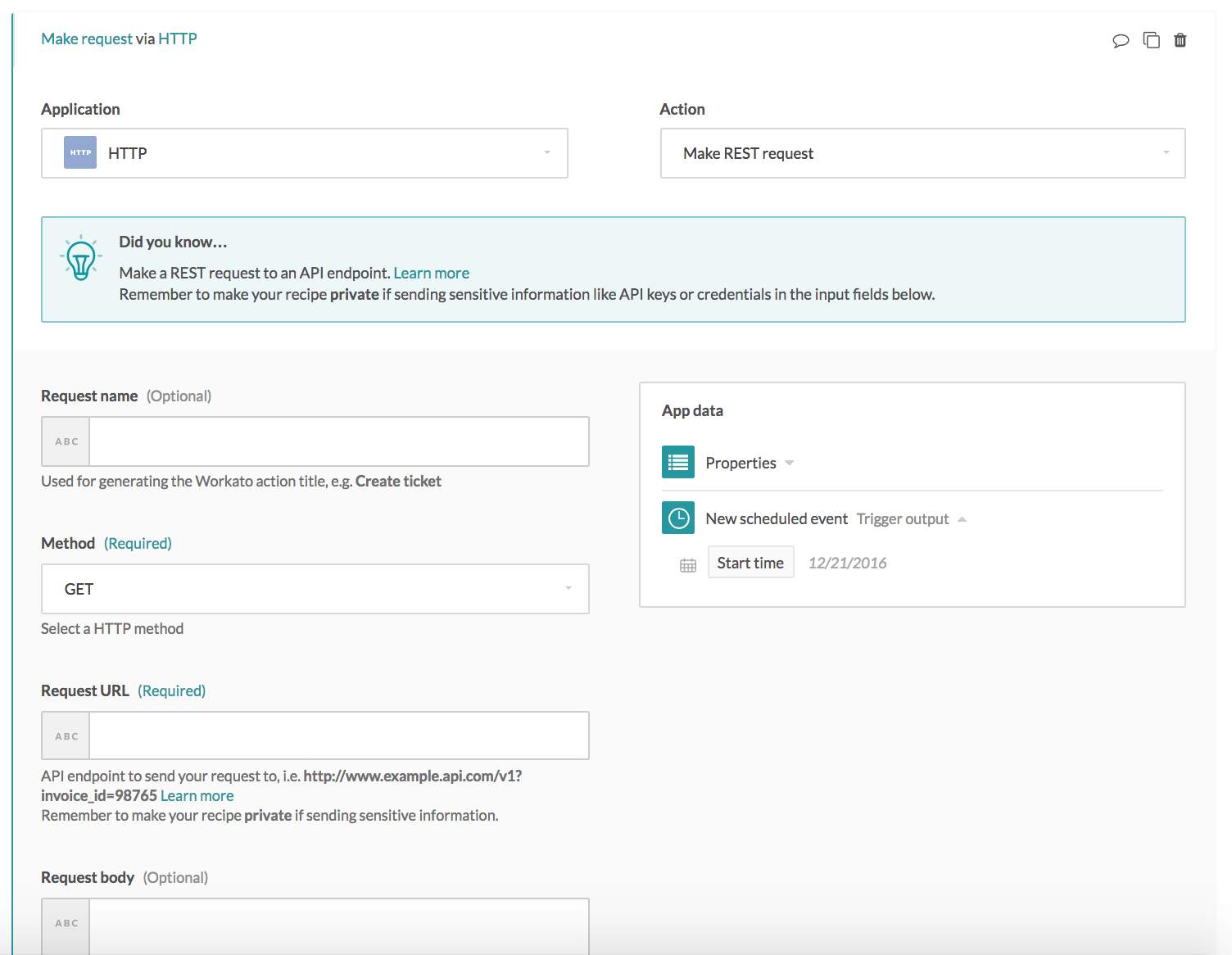1232x955 pixels.
Task: Click Learn more link under Request URL
Action: click(x=197, y=795)
